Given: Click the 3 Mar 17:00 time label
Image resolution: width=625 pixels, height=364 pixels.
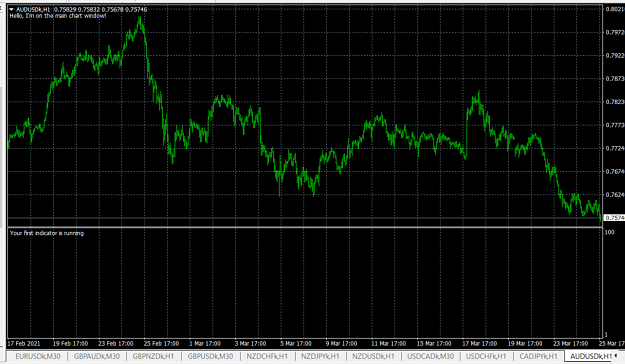Looking at the screenshot, I should (x=250, y=343).
